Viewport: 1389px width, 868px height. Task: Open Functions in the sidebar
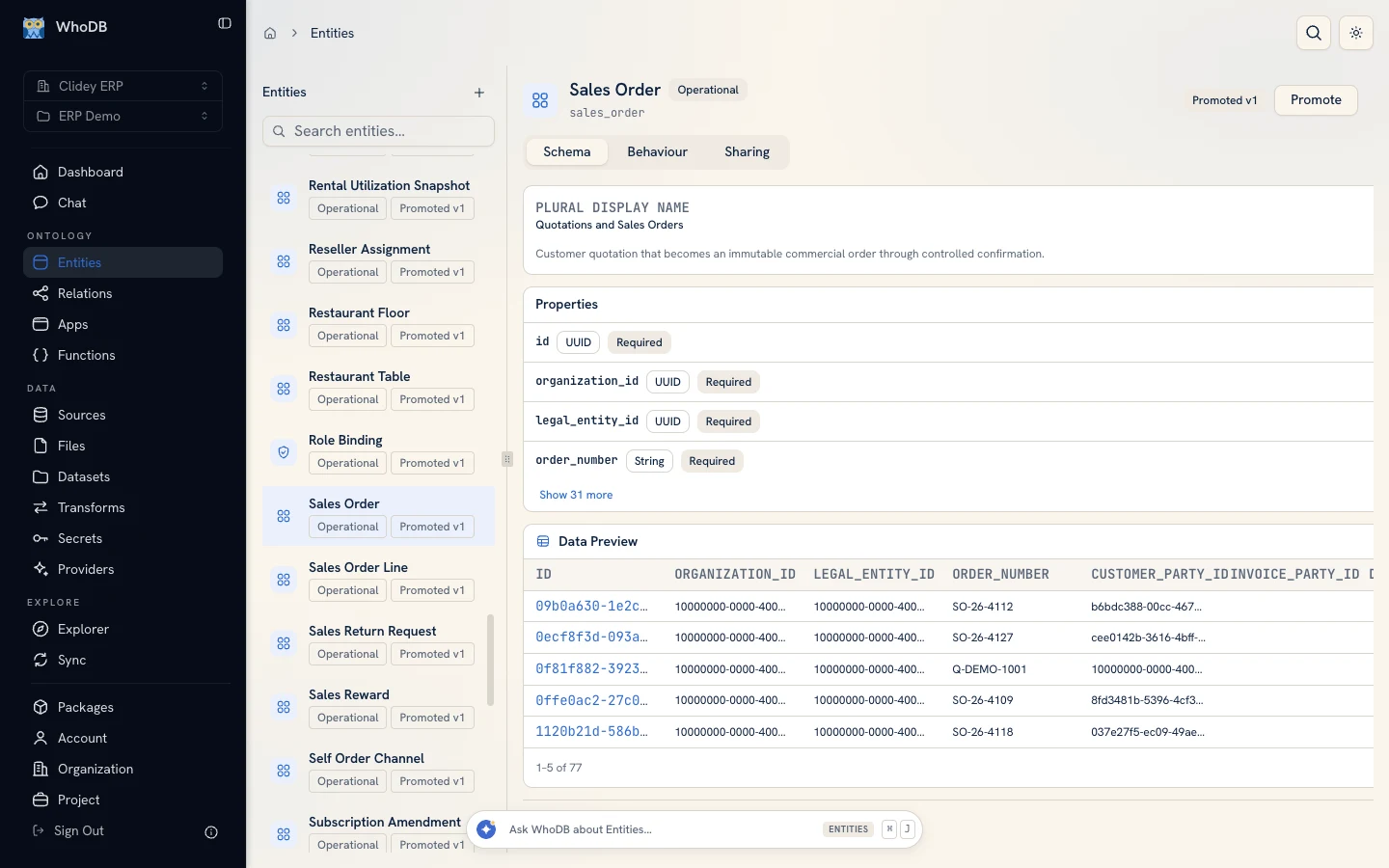(x=123, y=355)
